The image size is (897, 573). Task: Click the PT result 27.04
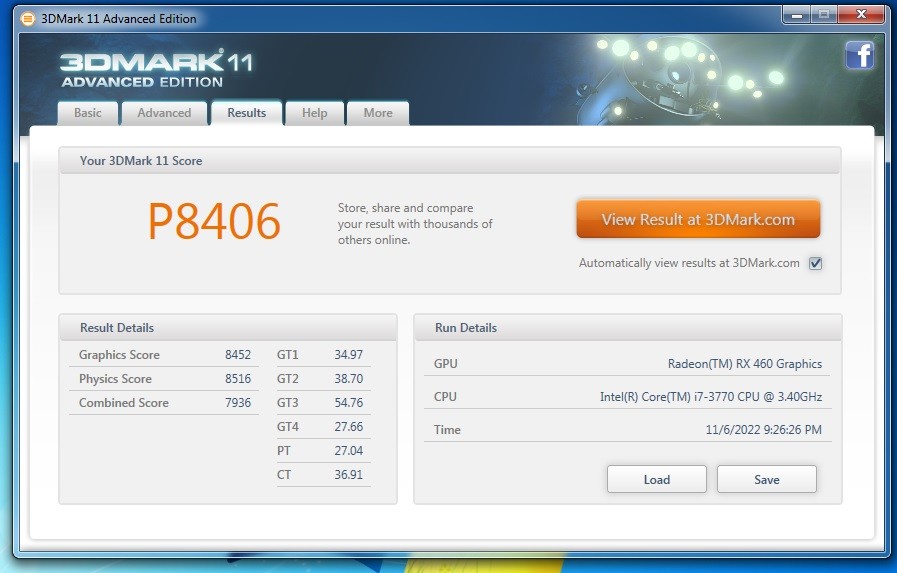(x=348, y=451)
